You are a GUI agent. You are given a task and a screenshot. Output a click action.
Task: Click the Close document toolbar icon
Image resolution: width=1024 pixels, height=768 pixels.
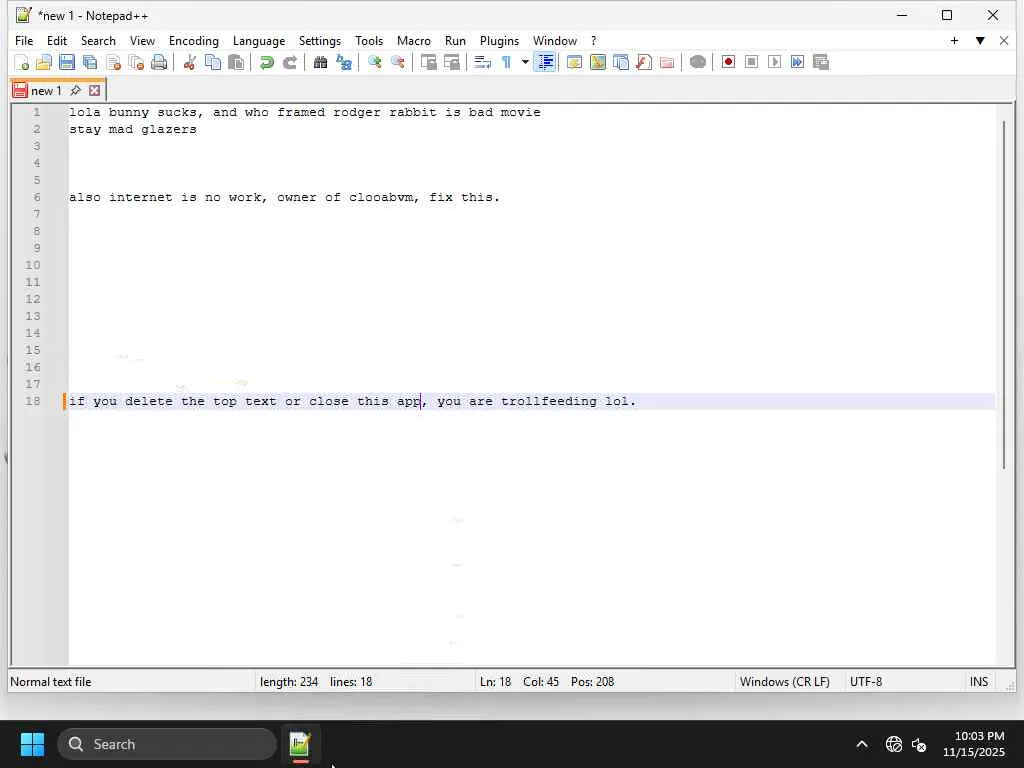click(113, 62)
